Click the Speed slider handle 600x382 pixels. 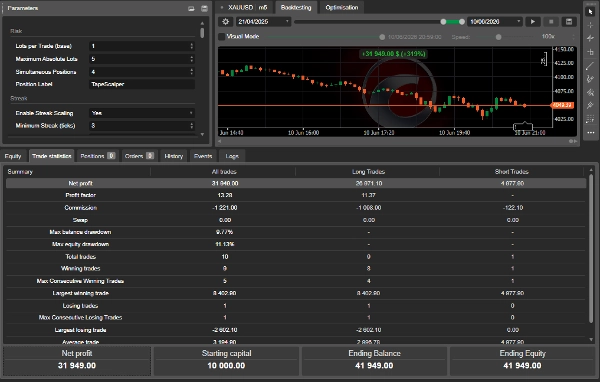(x=498, y=37)
